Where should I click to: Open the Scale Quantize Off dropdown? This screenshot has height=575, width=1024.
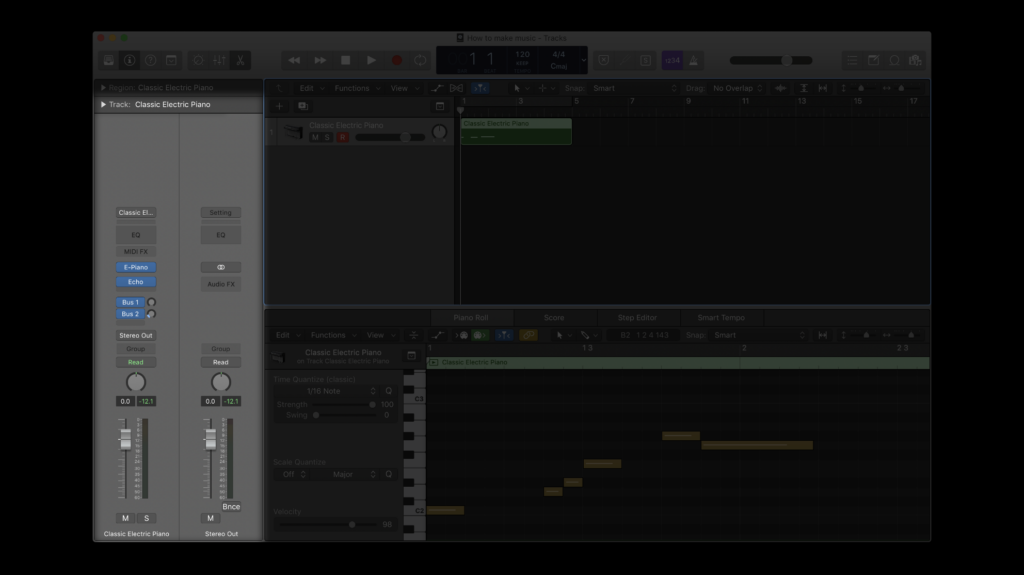[293, 474]
